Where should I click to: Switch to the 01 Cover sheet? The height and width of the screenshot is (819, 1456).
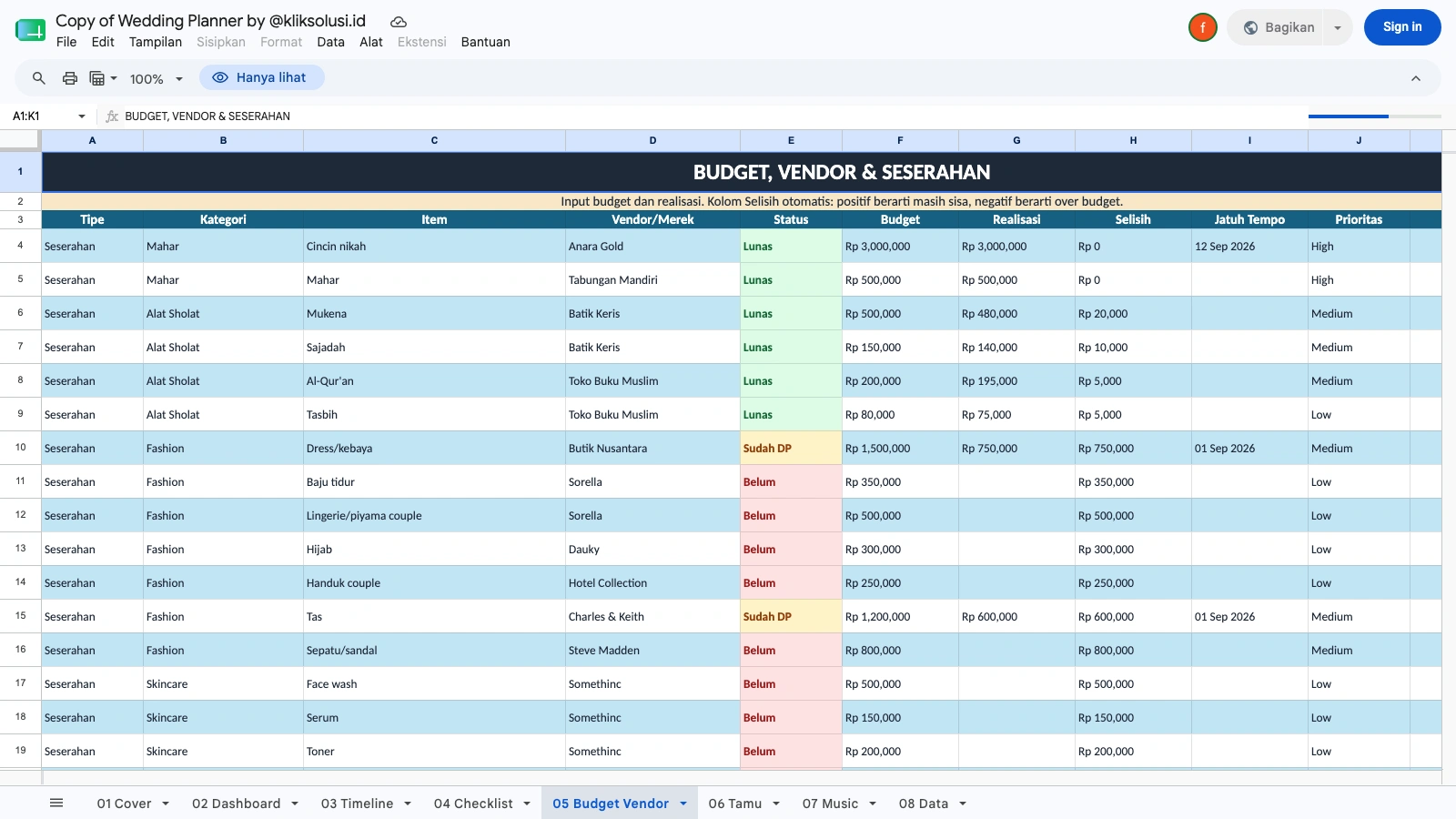[x=125, y=804]
